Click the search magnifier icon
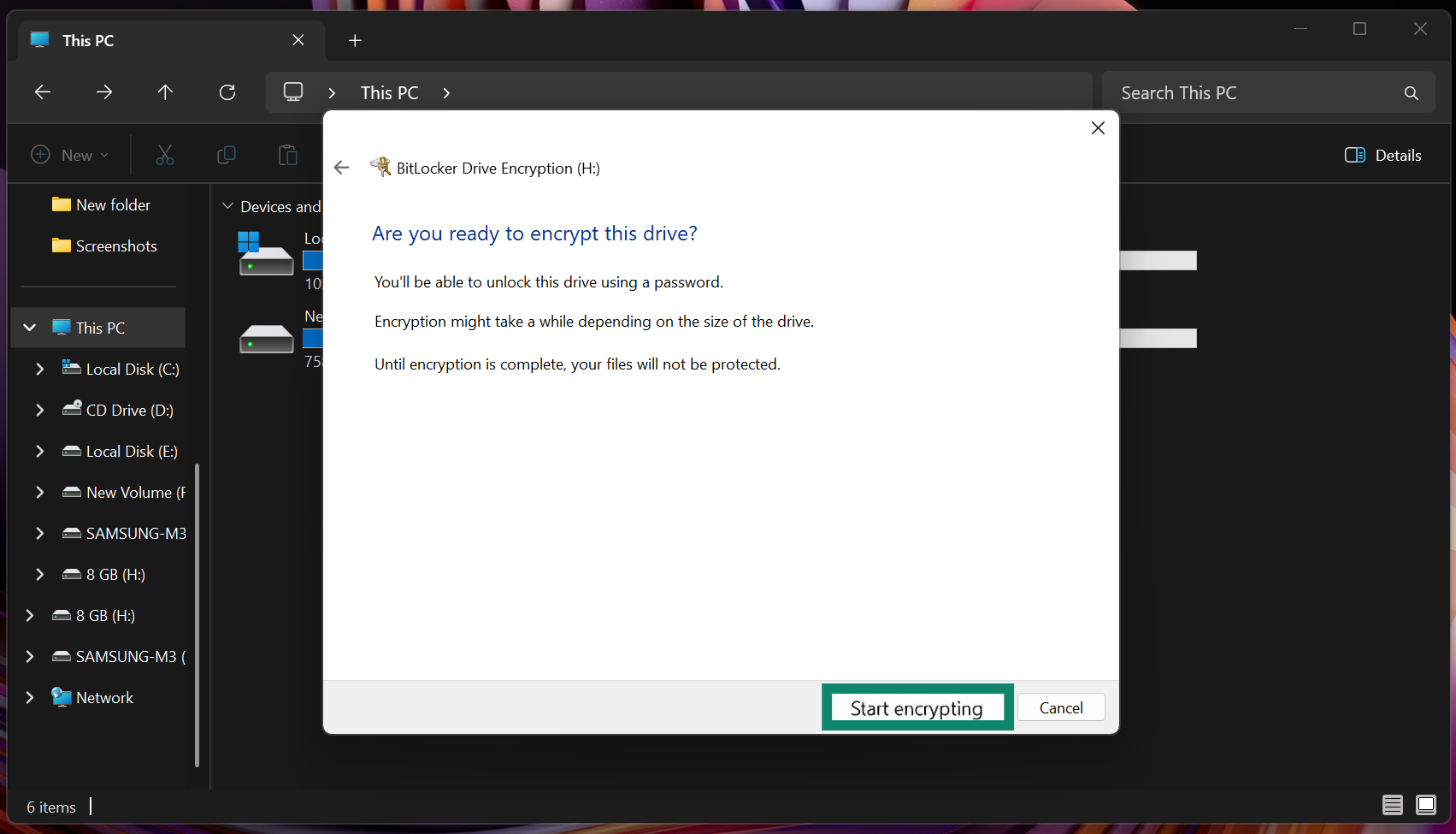 (x=1410, y=92)
